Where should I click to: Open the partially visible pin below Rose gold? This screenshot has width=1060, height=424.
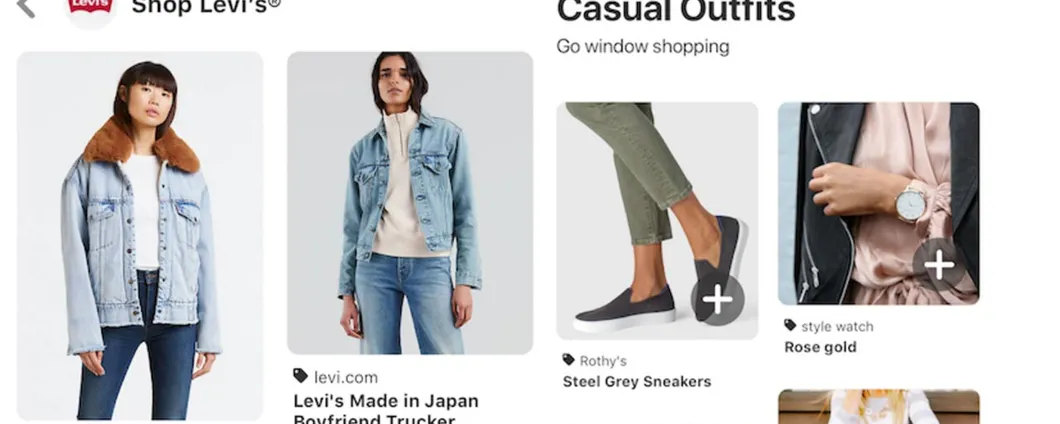pos(879,406)
